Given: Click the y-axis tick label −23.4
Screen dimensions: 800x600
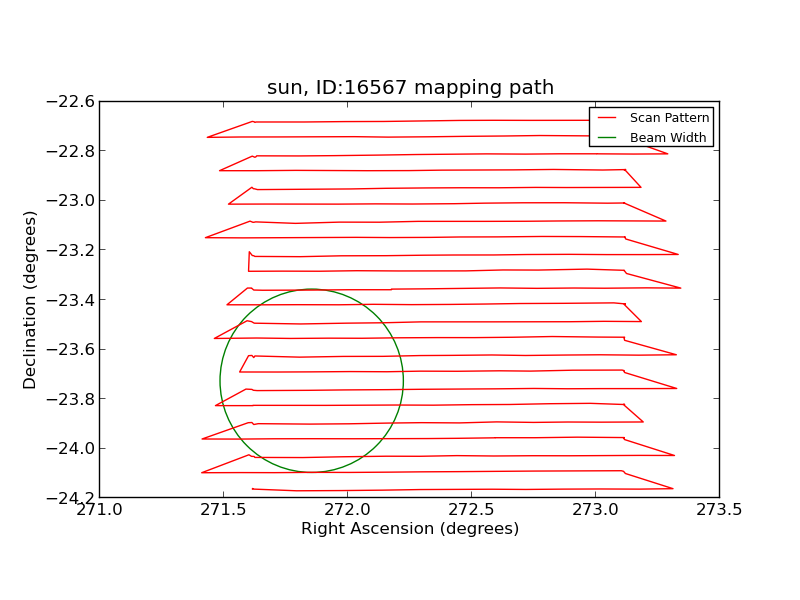Looking at the screenshot, I should tap(70, 300).
